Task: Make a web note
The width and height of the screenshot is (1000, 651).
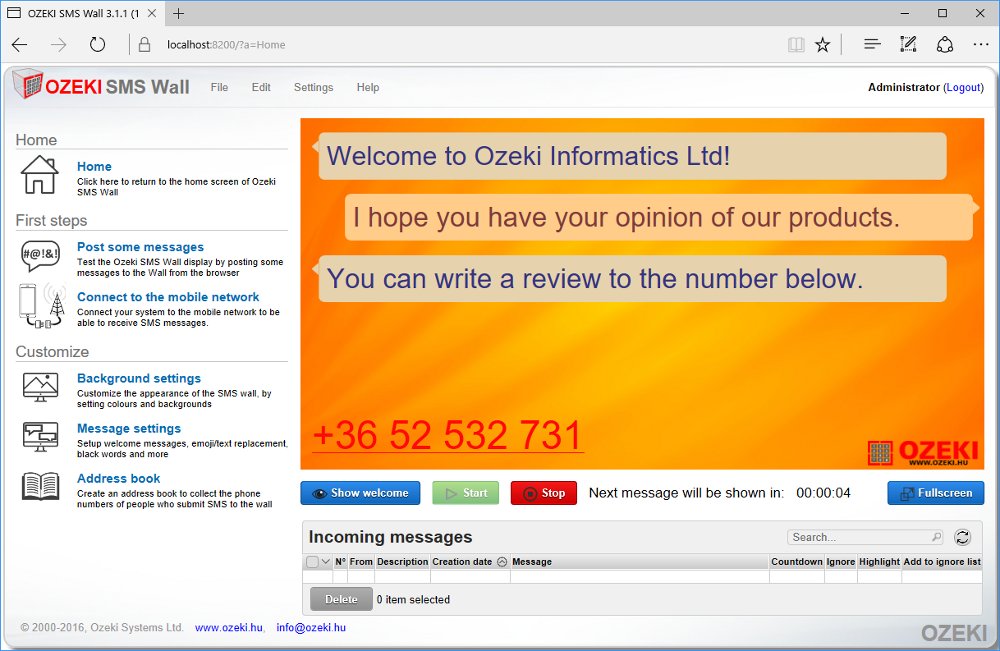Action: coord(908,45)
